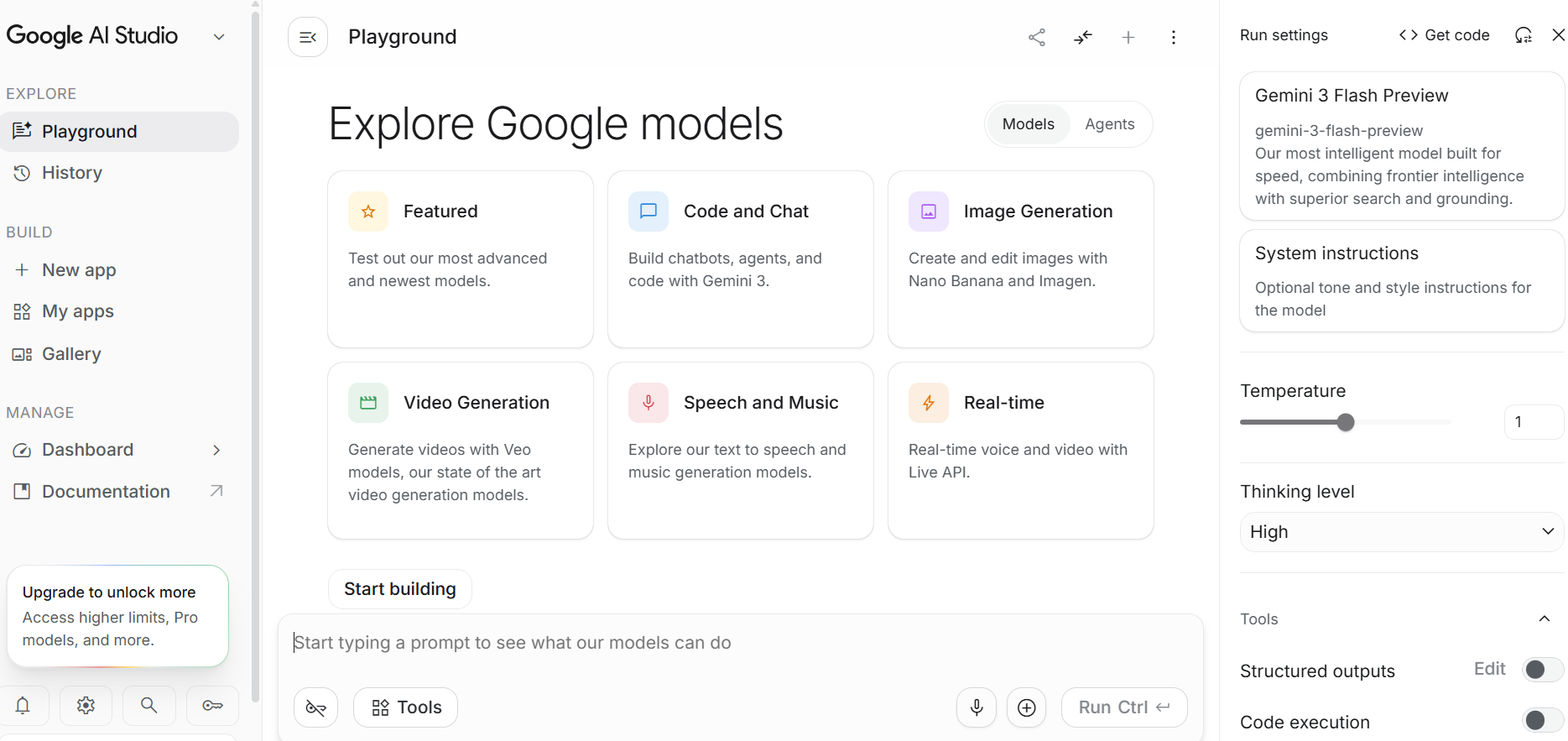
Task: Click the Video Generation clapperboard icon
Action: 368,403
